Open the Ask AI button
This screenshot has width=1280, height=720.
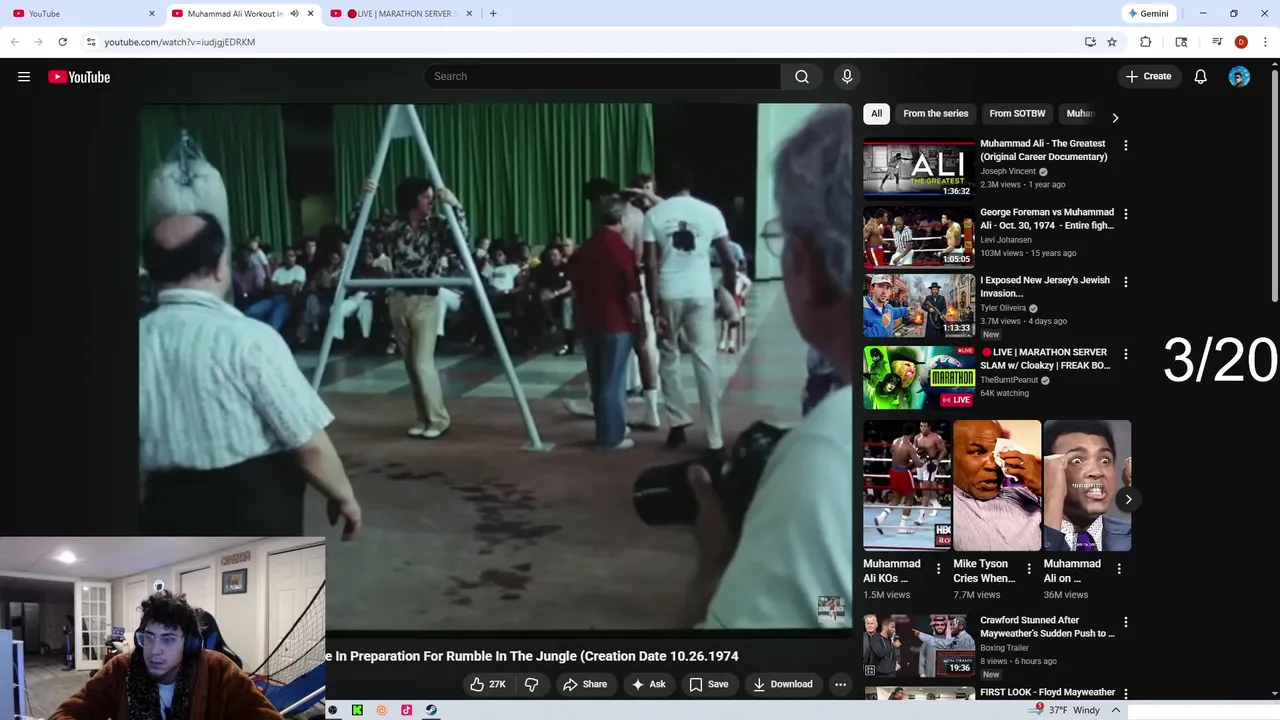pyautogui.click(x=648, y=684)
